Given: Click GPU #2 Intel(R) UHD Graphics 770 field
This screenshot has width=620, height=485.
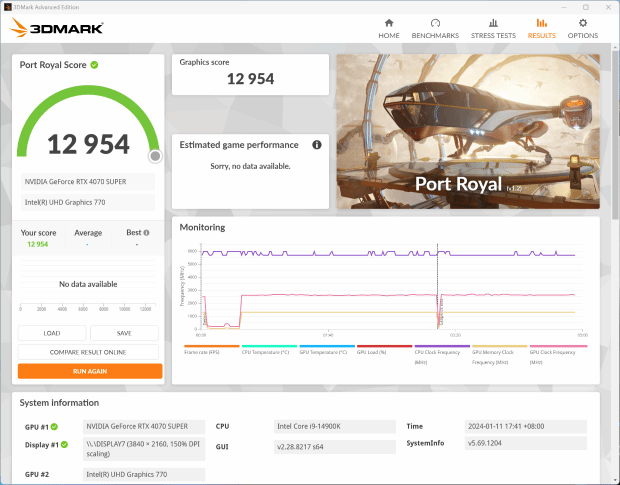Looking at the screenshot, I should point(144,474).
